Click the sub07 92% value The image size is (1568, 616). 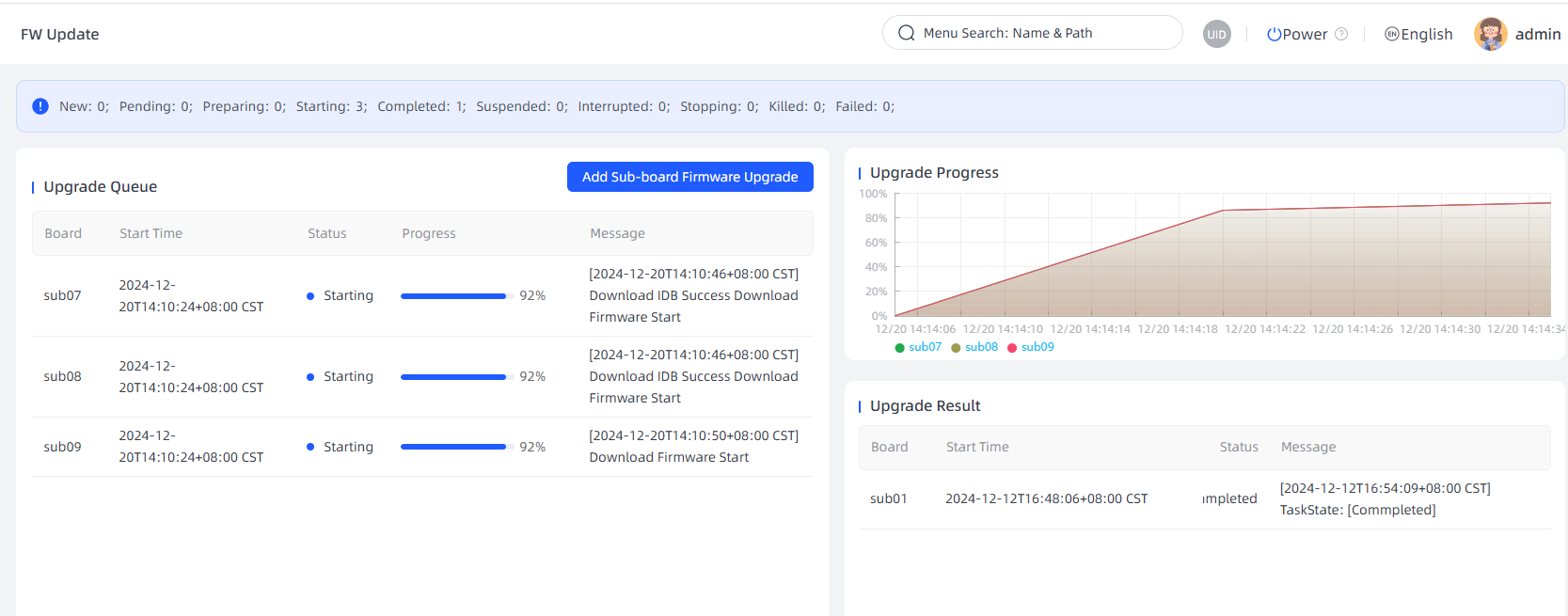click(x=532, y=295)
